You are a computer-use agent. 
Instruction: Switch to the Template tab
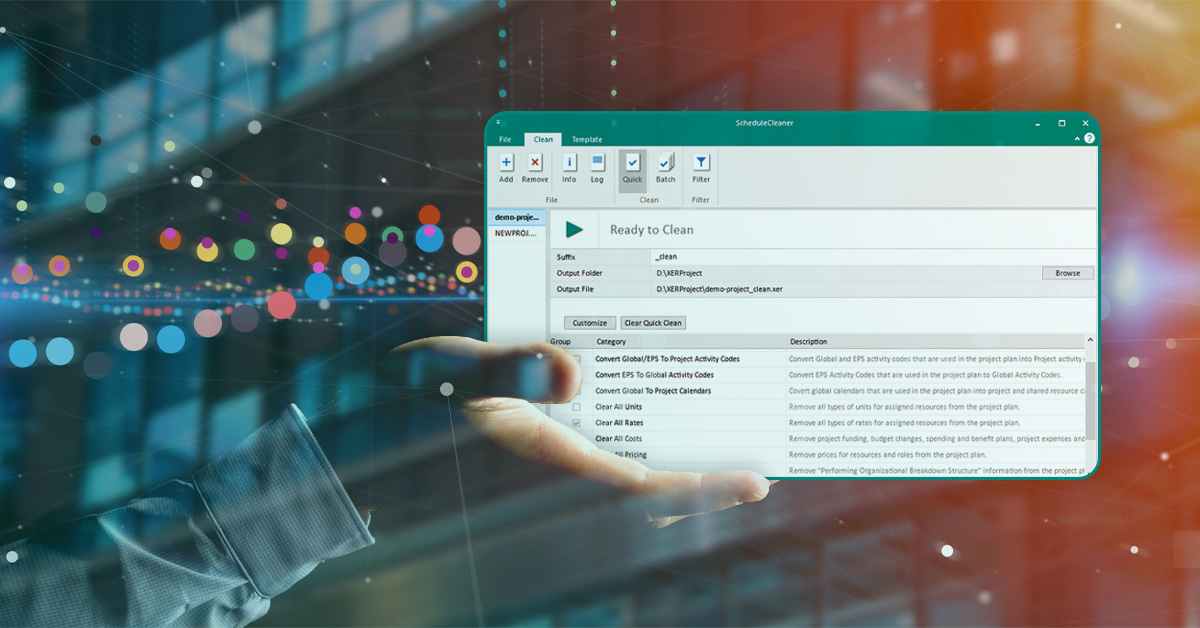586,139
